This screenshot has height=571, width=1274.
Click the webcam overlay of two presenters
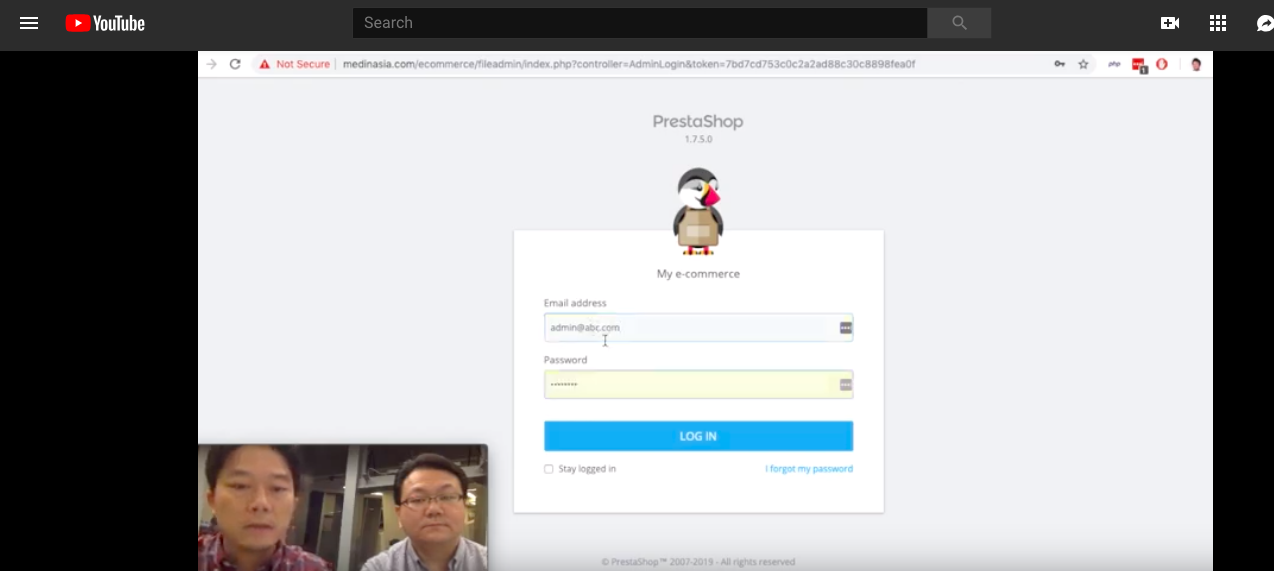click(x=343, y=508)
